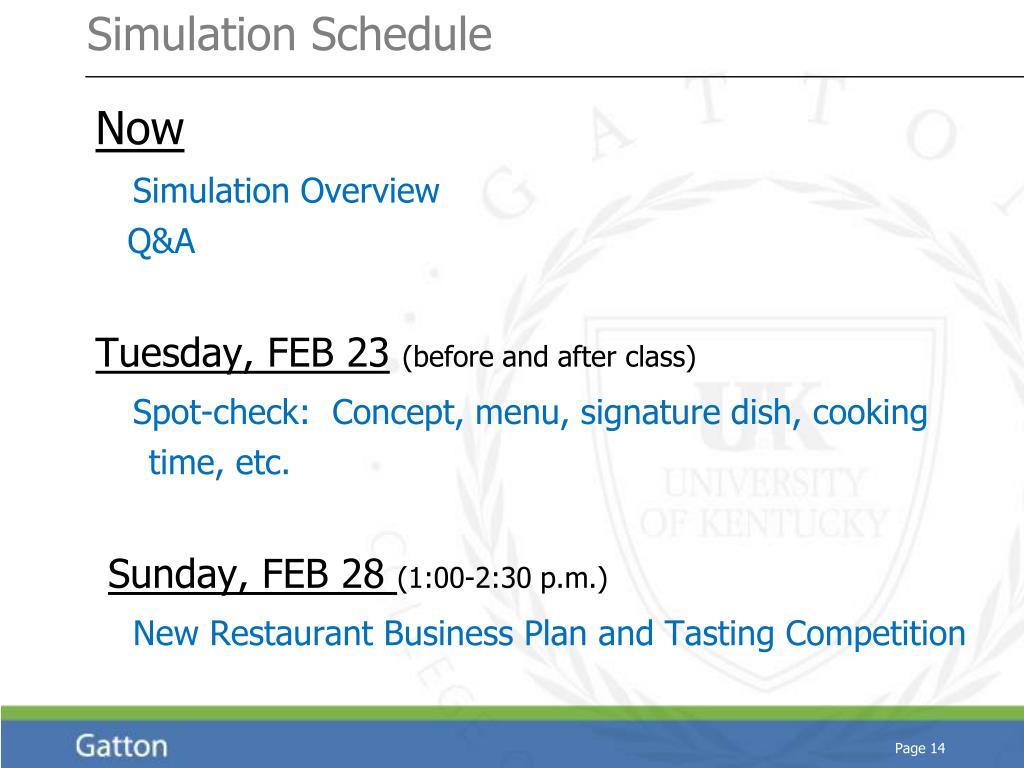Click the Gatton logo in footer
This screenshot has width=1024, height=768.
tap(121, 746)
